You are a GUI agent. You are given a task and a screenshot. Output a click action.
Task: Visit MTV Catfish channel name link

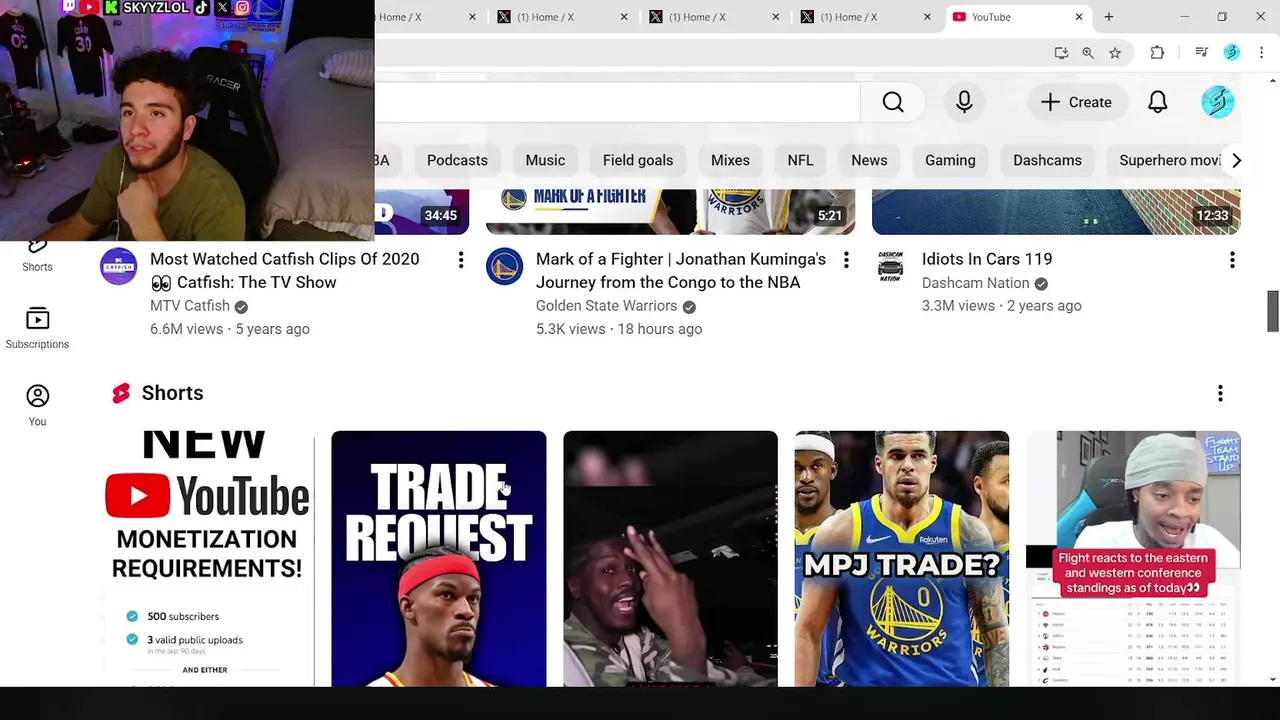point(190,306)
